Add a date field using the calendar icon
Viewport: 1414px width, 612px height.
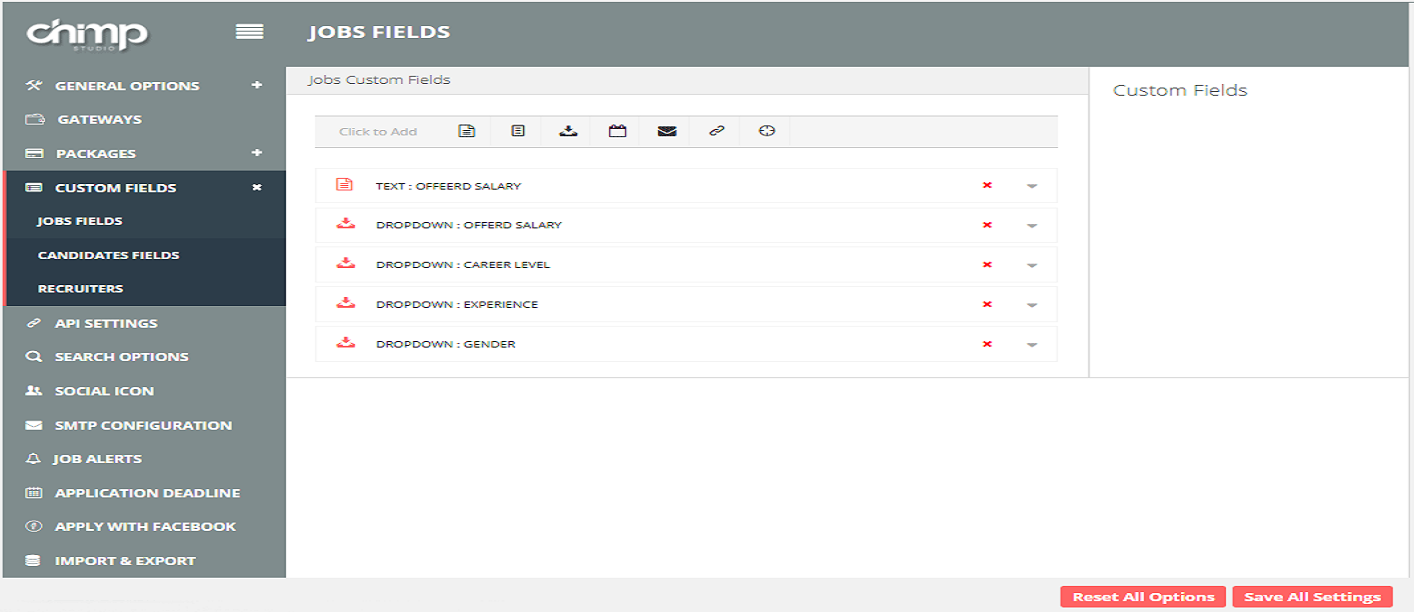point(618,131)
